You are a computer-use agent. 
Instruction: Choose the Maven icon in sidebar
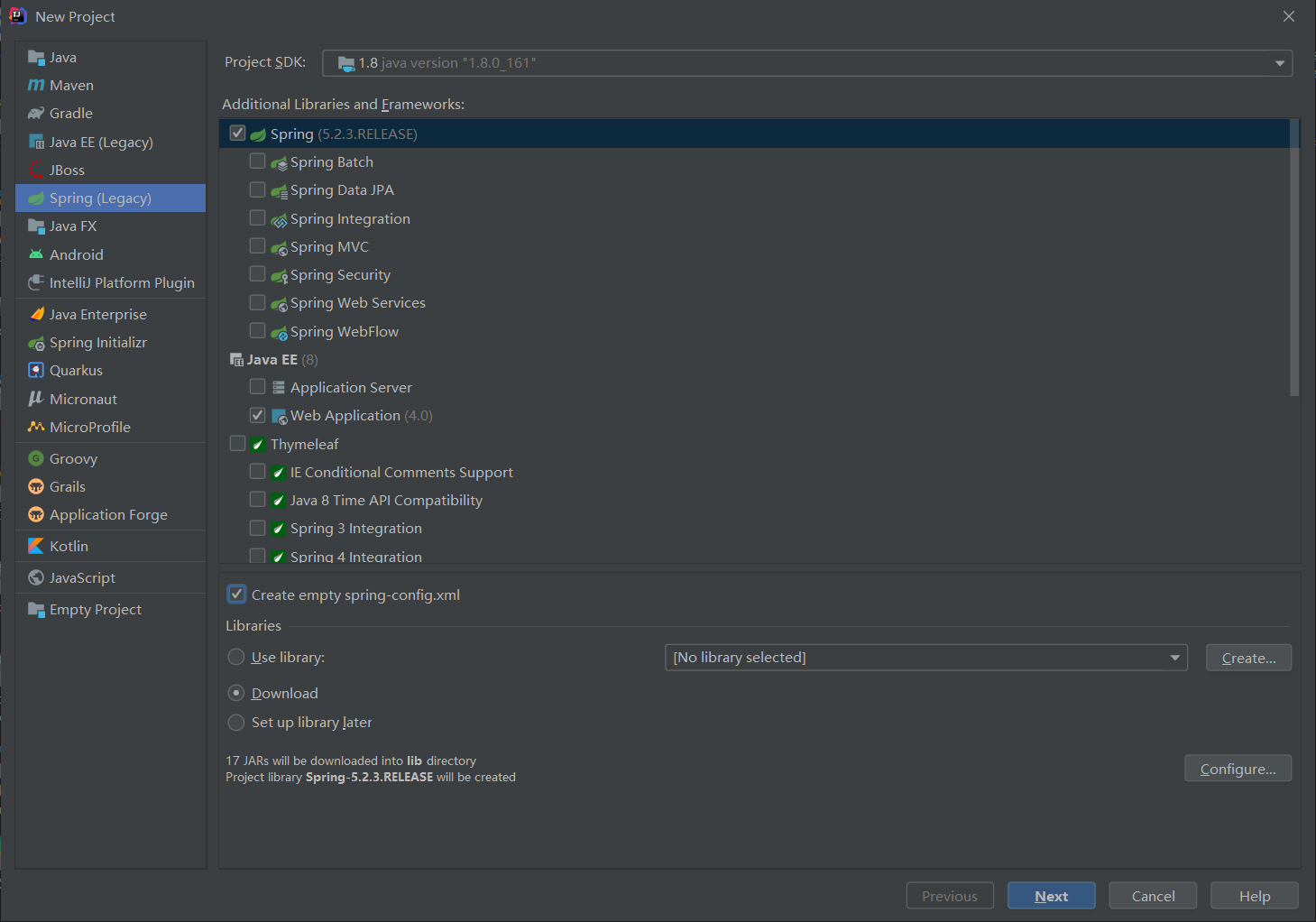coord(36,86)
